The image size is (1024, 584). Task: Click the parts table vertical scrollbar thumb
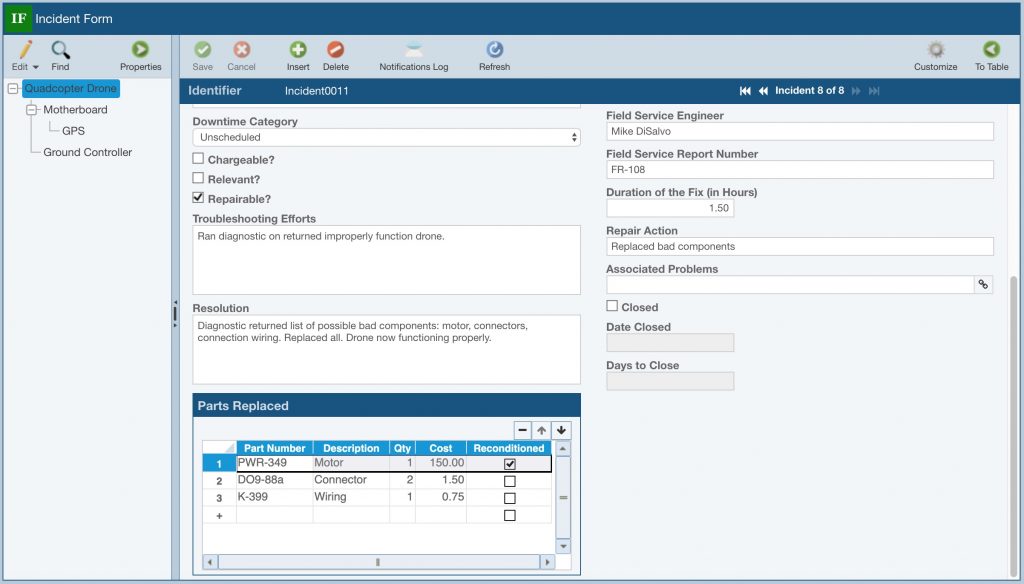563,498
